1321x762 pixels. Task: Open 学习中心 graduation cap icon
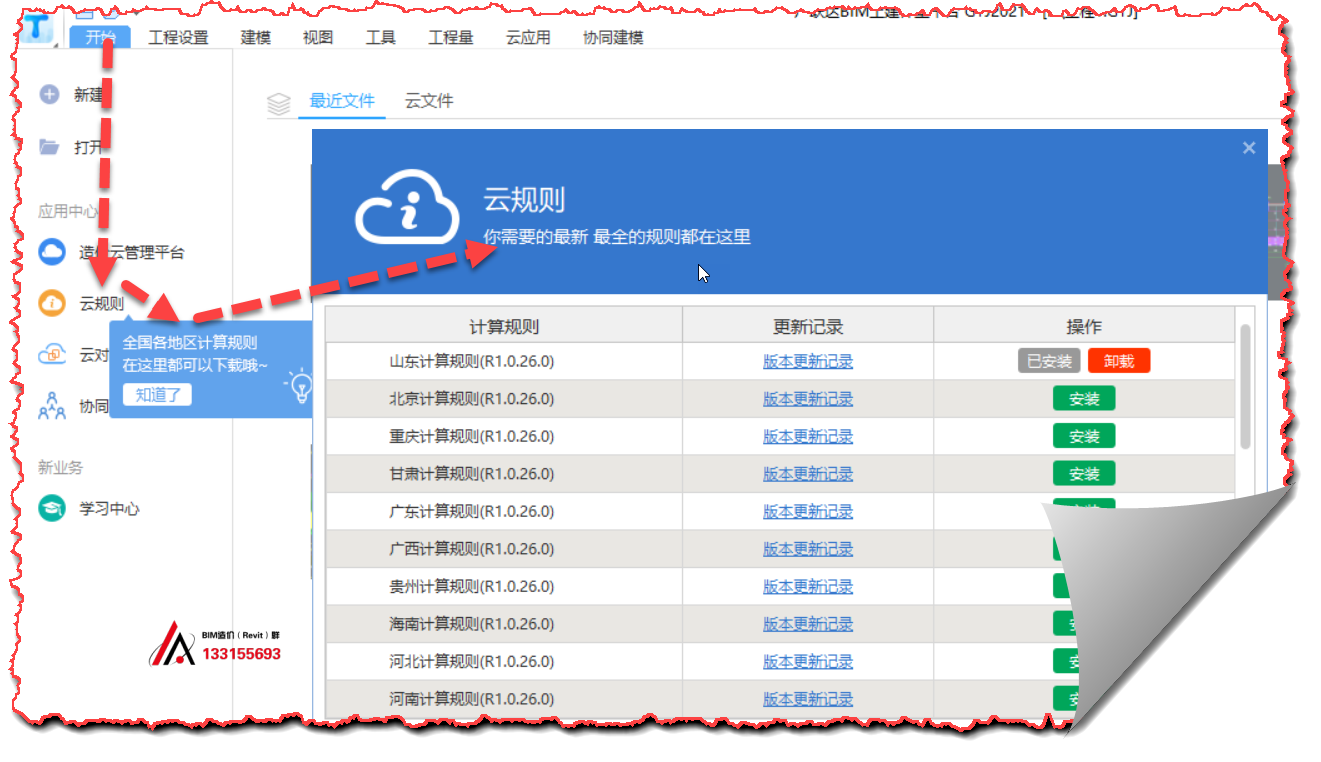(x=51, y=508)
